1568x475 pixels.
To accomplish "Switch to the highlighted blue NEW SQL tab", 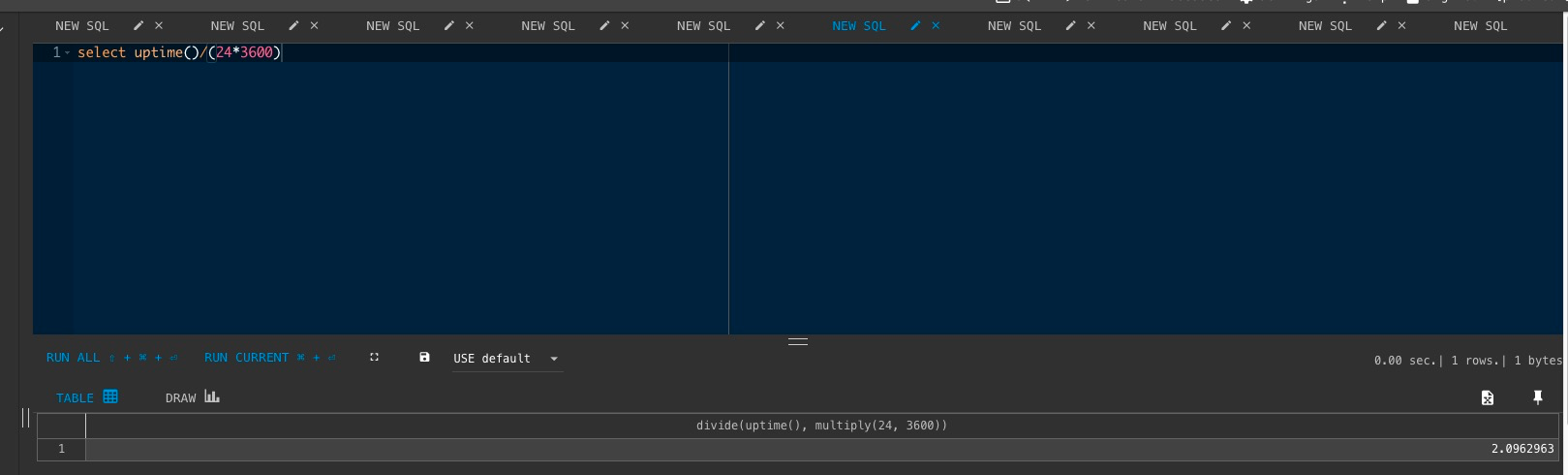I will pyautogui.click(x=859, y=26).
